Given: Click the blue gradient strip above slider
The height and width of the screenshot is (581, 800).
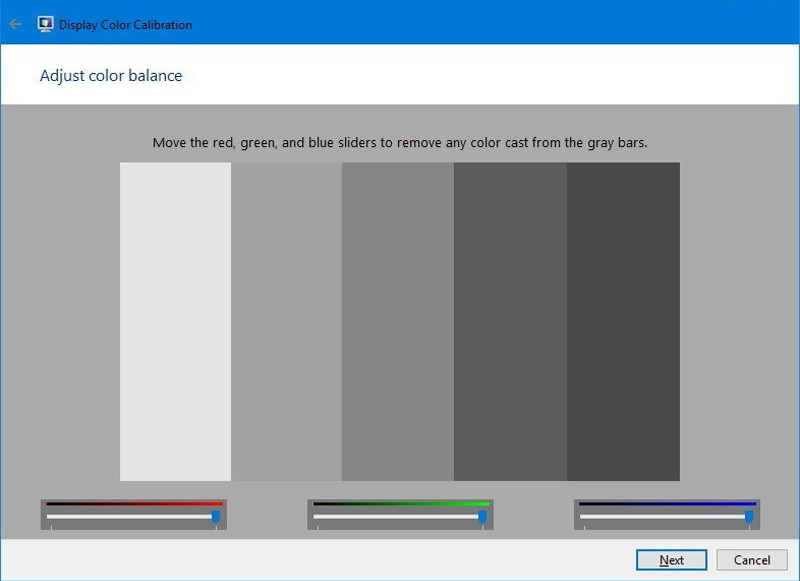Looking at the screenshot, I should click(667, 503).
